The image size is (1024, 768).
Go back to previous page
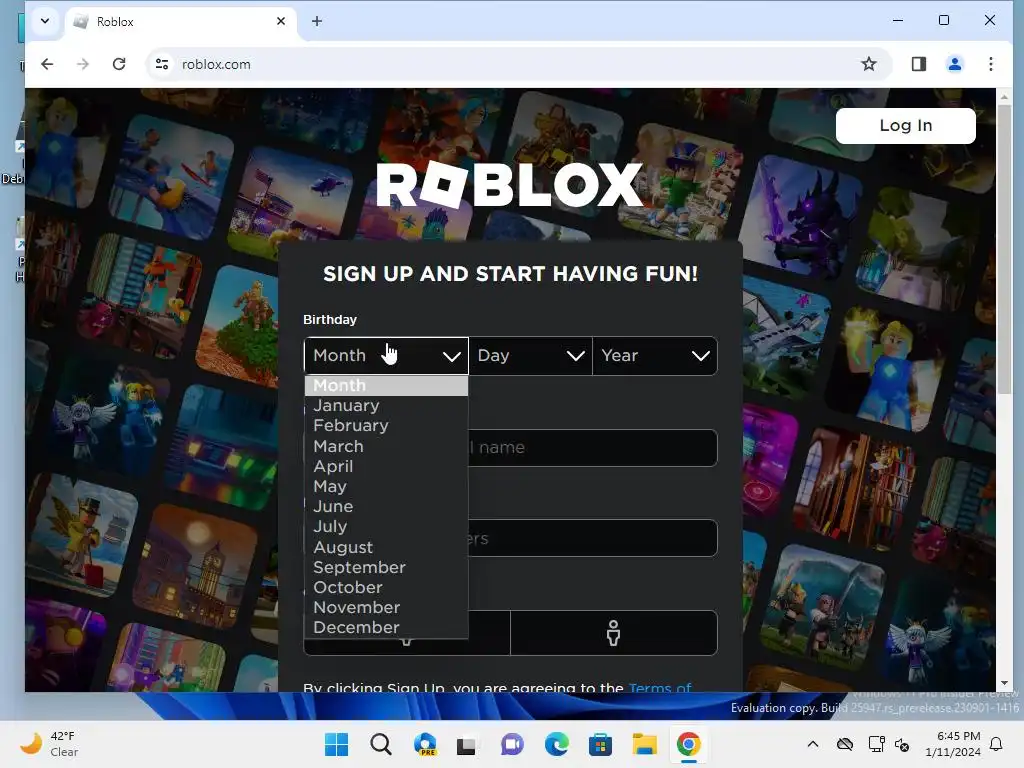(x=47, y=64)
